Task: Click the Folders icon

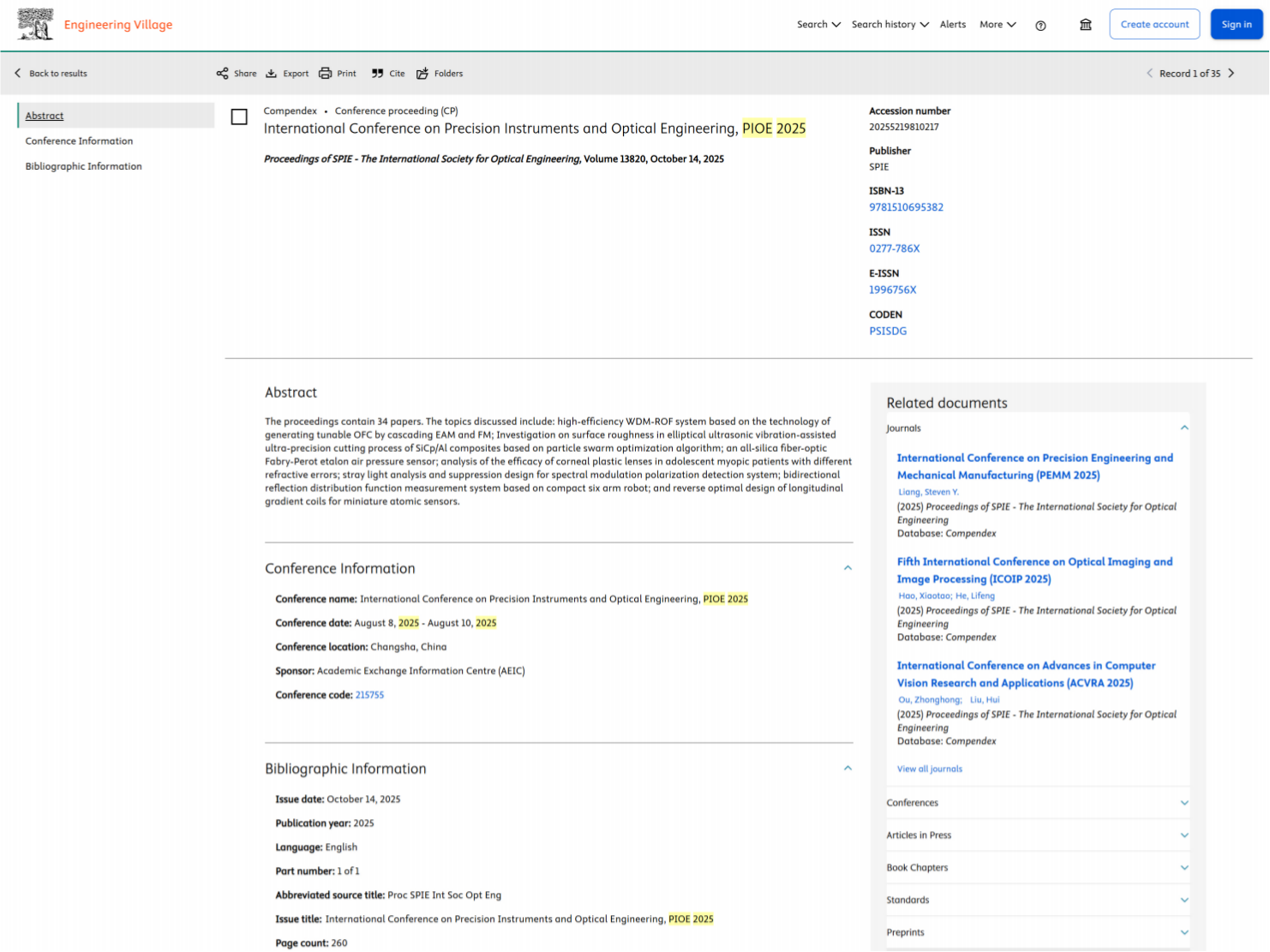Action: tap(422, 74)
